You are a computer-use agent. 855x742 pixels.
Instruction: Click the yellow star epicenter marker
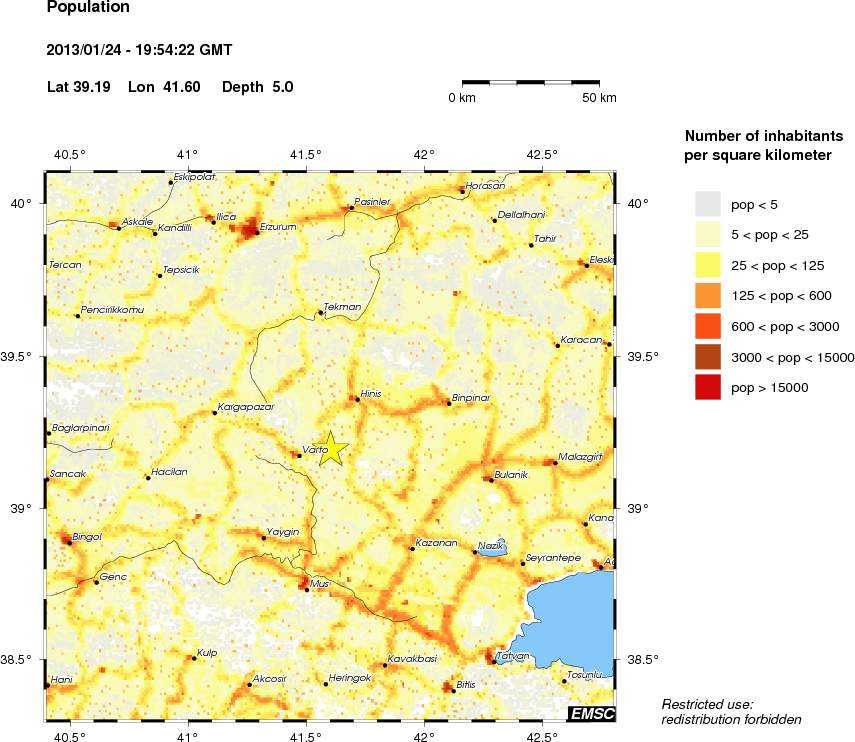(x=330, y=448)
